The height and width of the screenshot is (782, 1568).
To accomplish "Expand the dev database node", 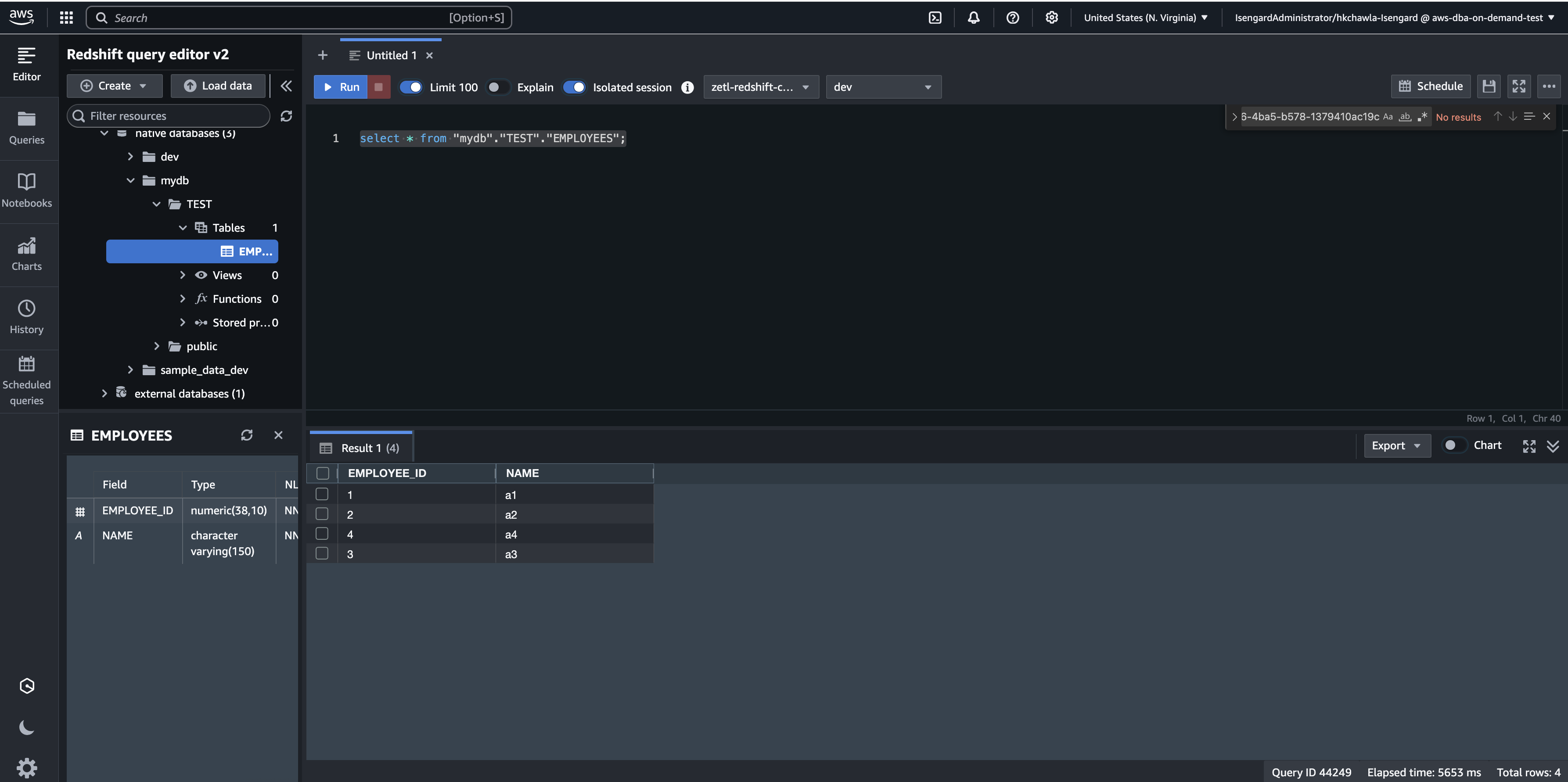I will tap(130, 156).
